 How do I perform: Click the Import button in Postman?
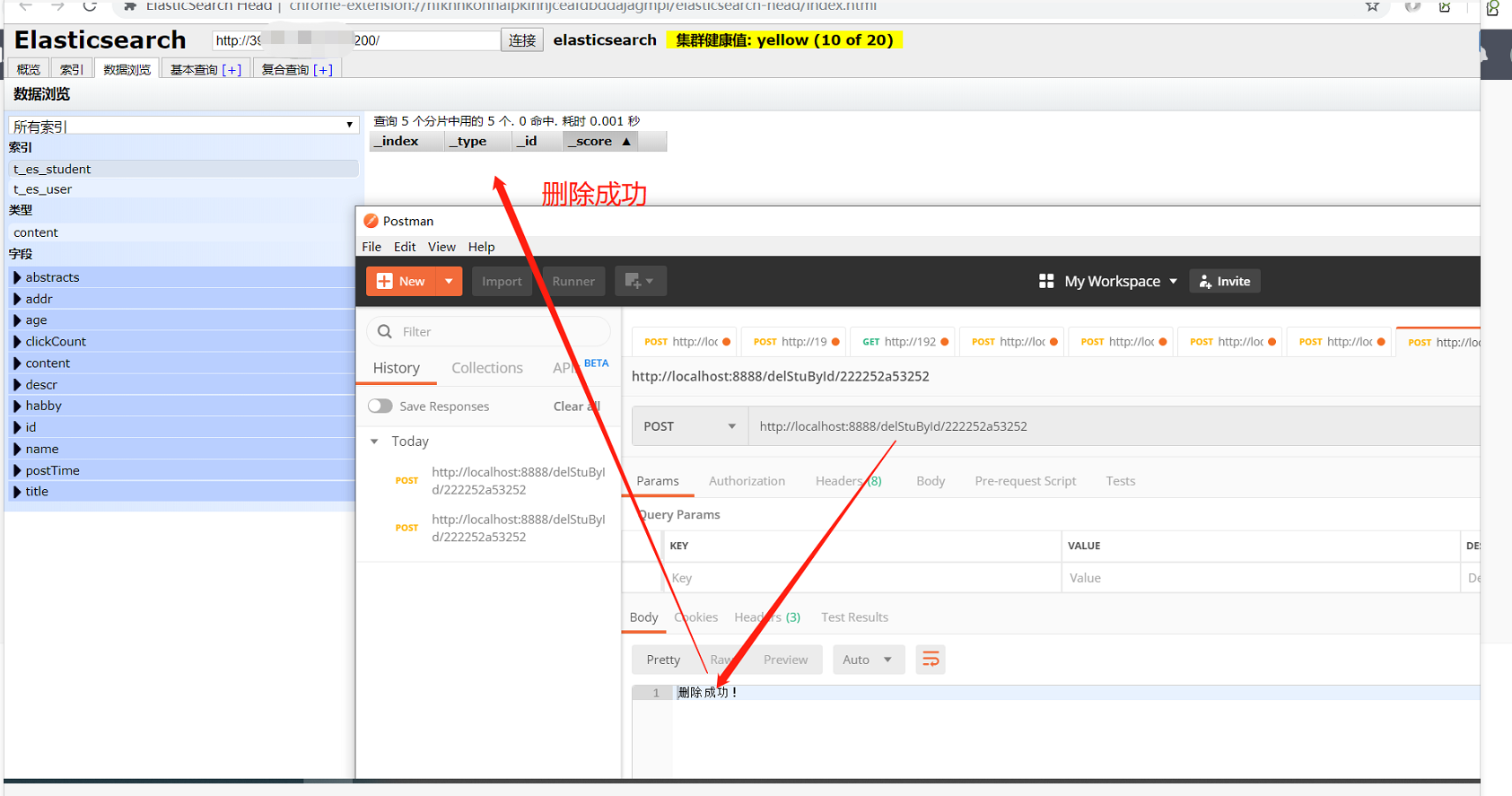[502, 281]
